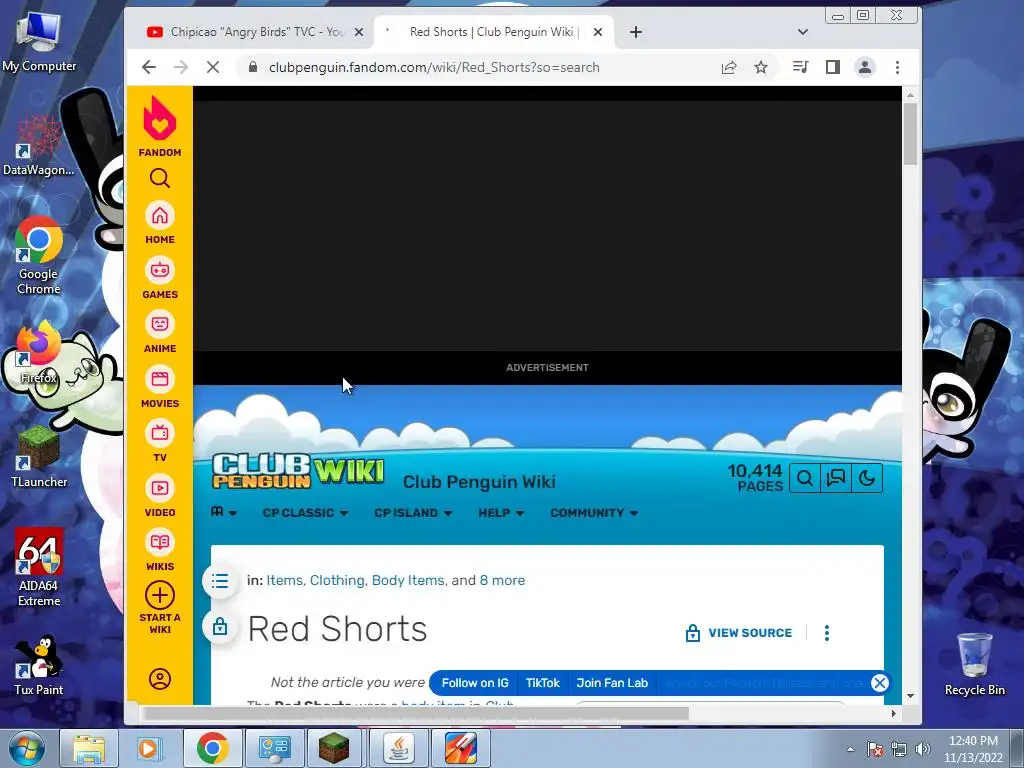Viewport: 1024px width, 768px height.
Task: Stop loading the page
Action: [212, 67]
